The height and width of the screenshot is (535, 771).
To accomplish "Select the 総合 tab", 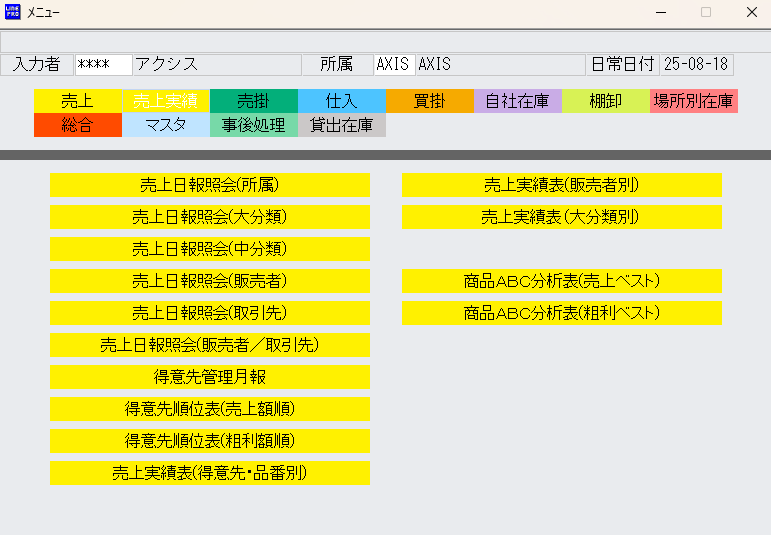I will [77, 125].
